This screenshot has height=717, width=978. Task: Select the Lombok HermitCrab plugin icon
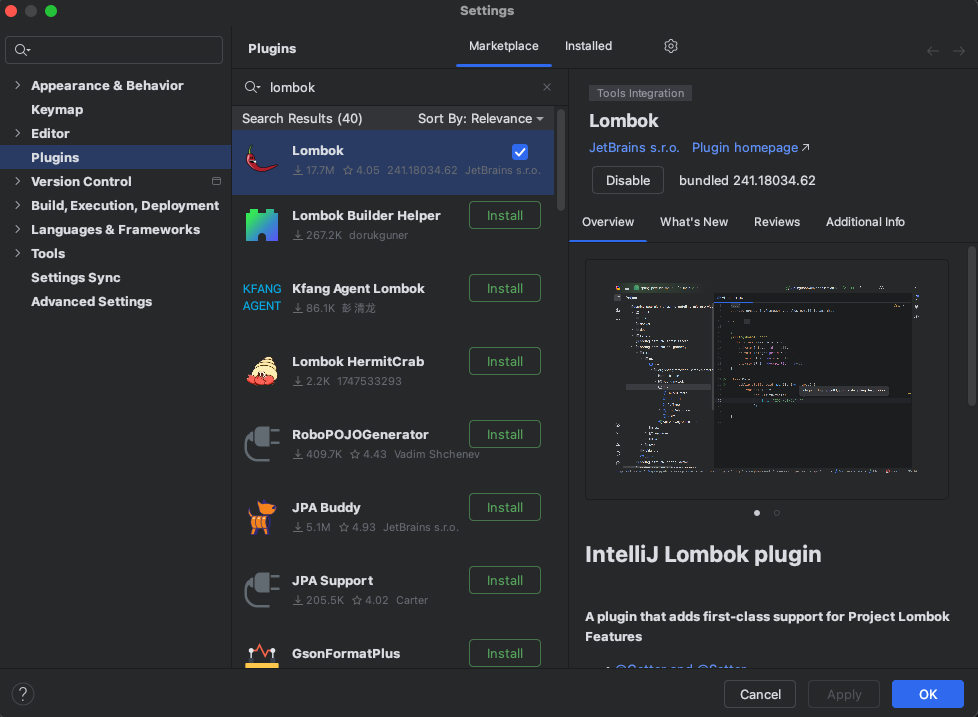click(262, 371)
